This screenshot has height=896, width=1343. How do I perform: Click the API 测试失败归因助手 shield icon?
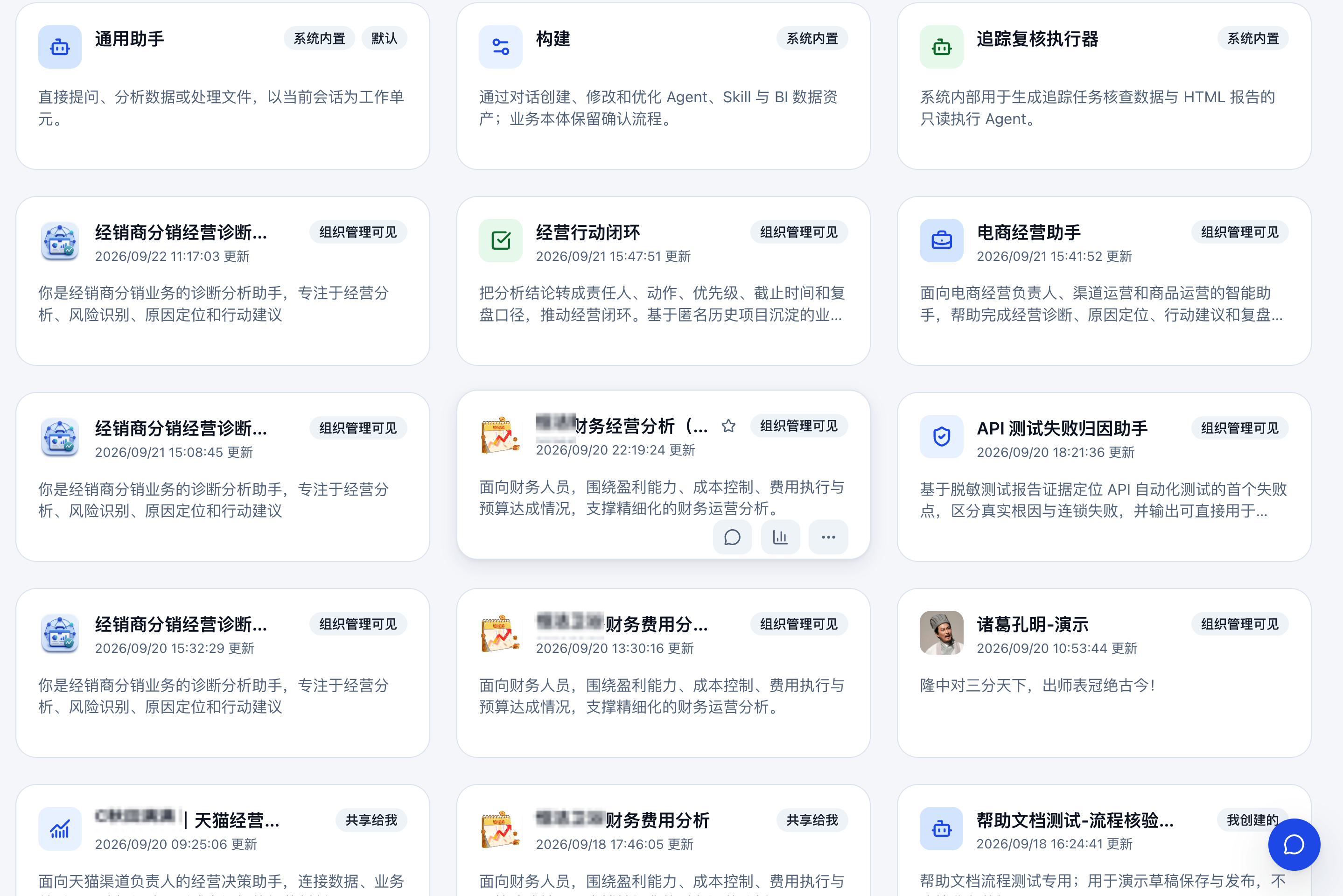pos(941,437)
